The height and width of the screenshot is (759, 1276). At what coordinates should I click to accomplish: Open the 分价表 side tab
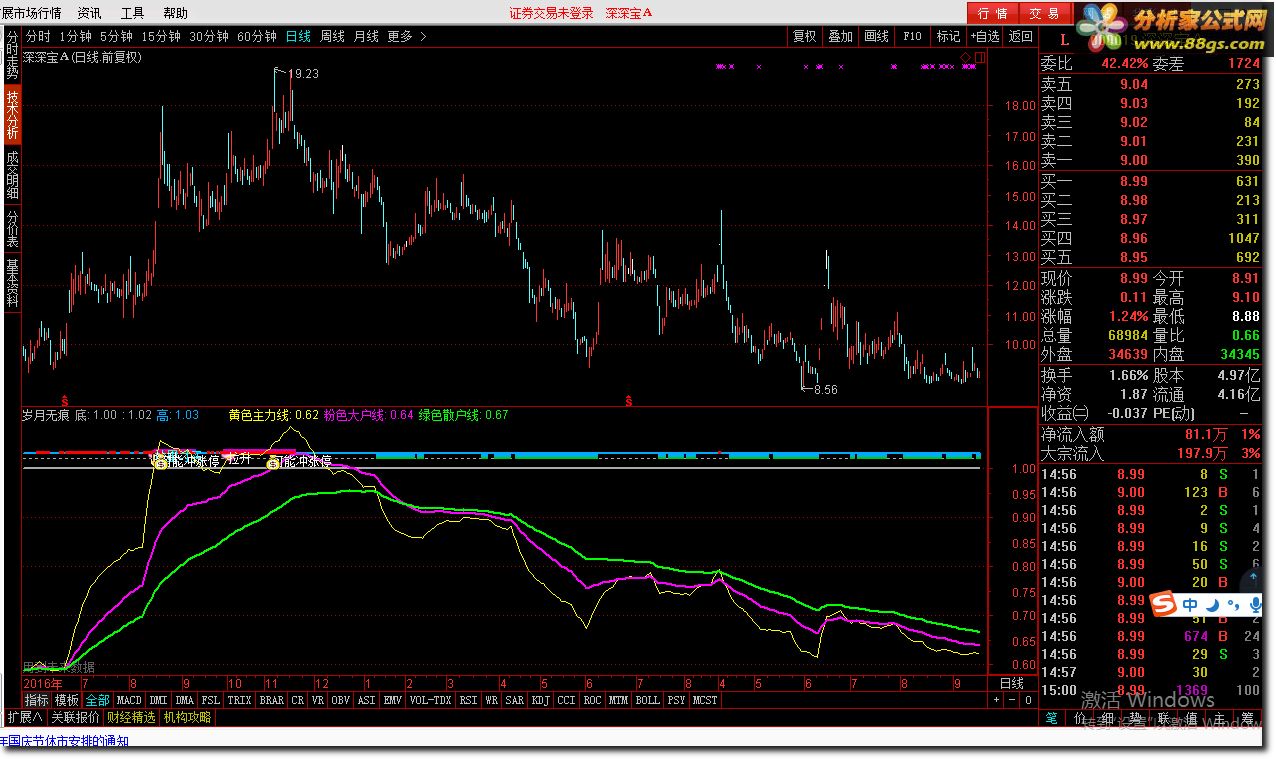(x=12, y=229)
